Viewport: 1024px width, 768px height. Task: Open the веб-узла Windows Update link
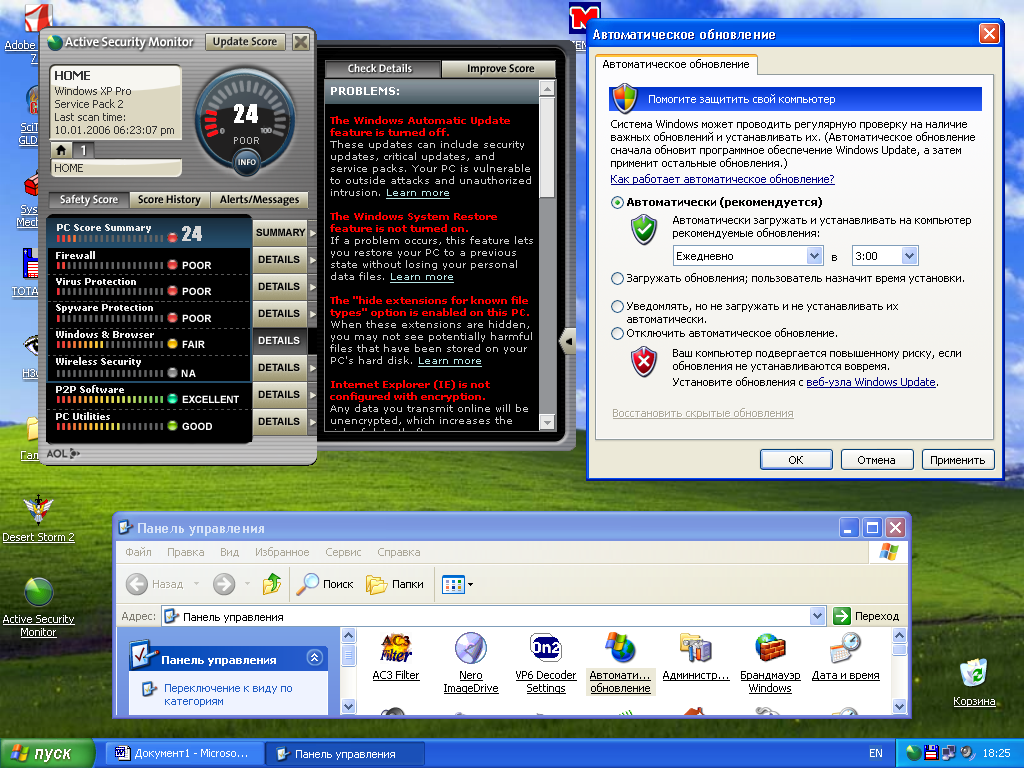[871, 382]
